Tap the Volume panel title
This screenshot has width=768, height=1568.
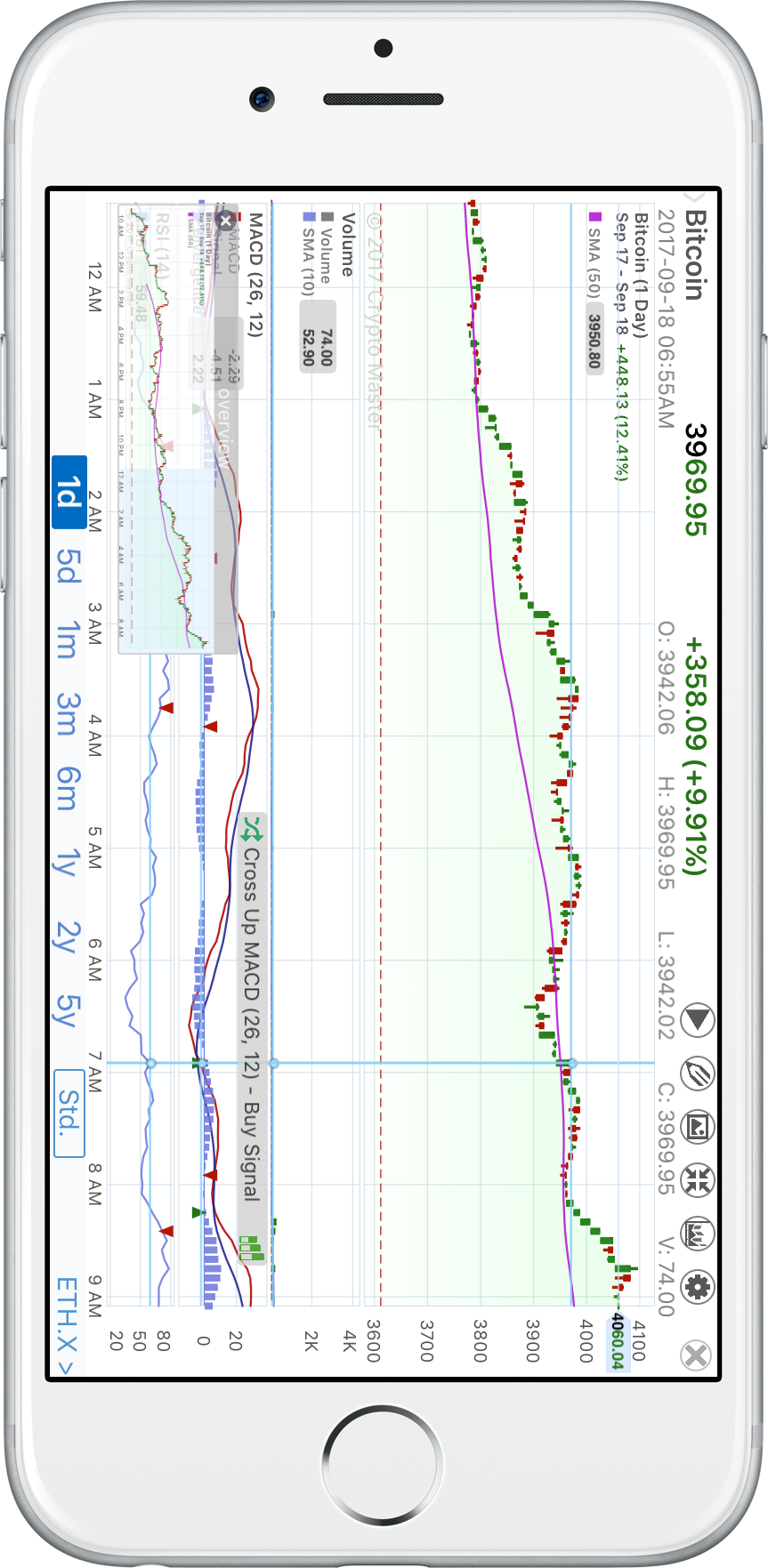tap(348, 245)
